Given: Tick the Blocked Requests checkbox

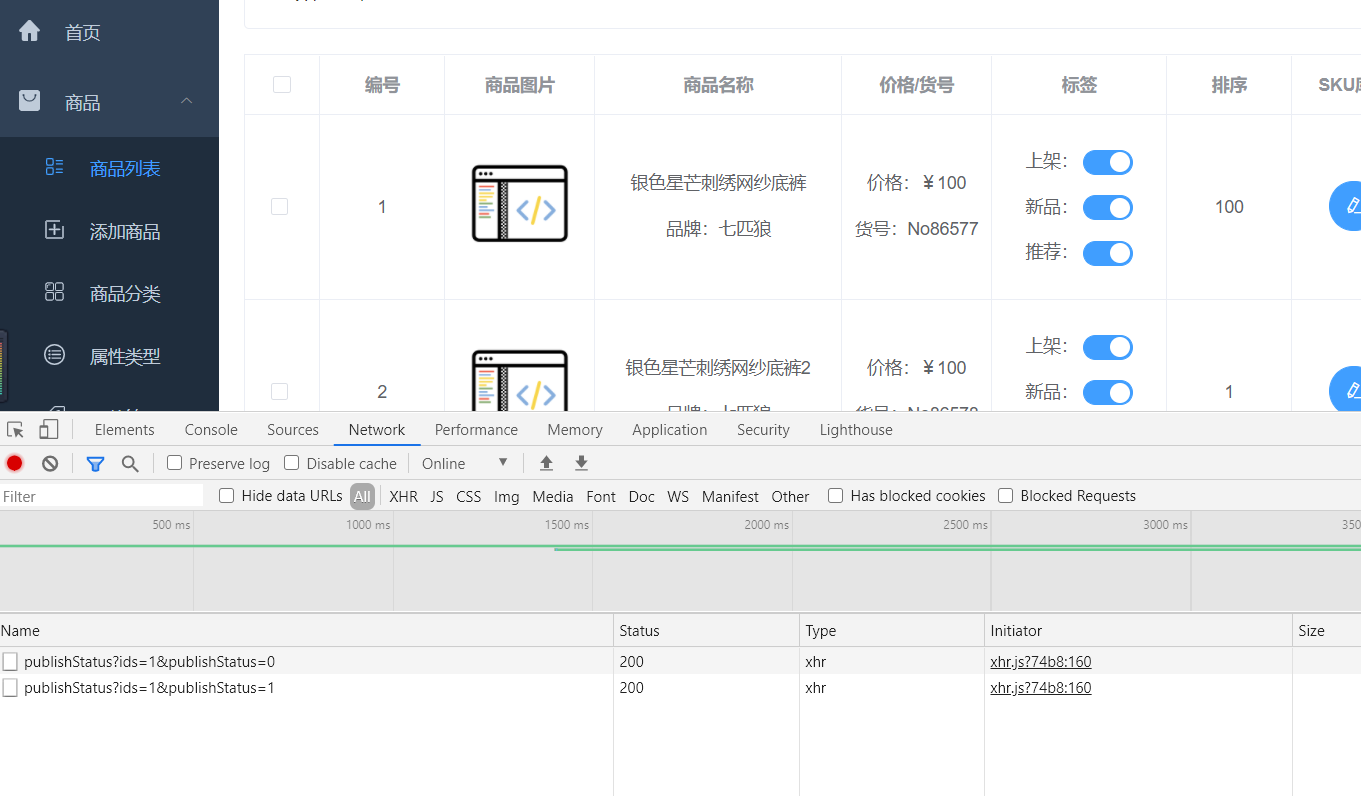Looking at the screenshot, I should [x=1006, y=496].
